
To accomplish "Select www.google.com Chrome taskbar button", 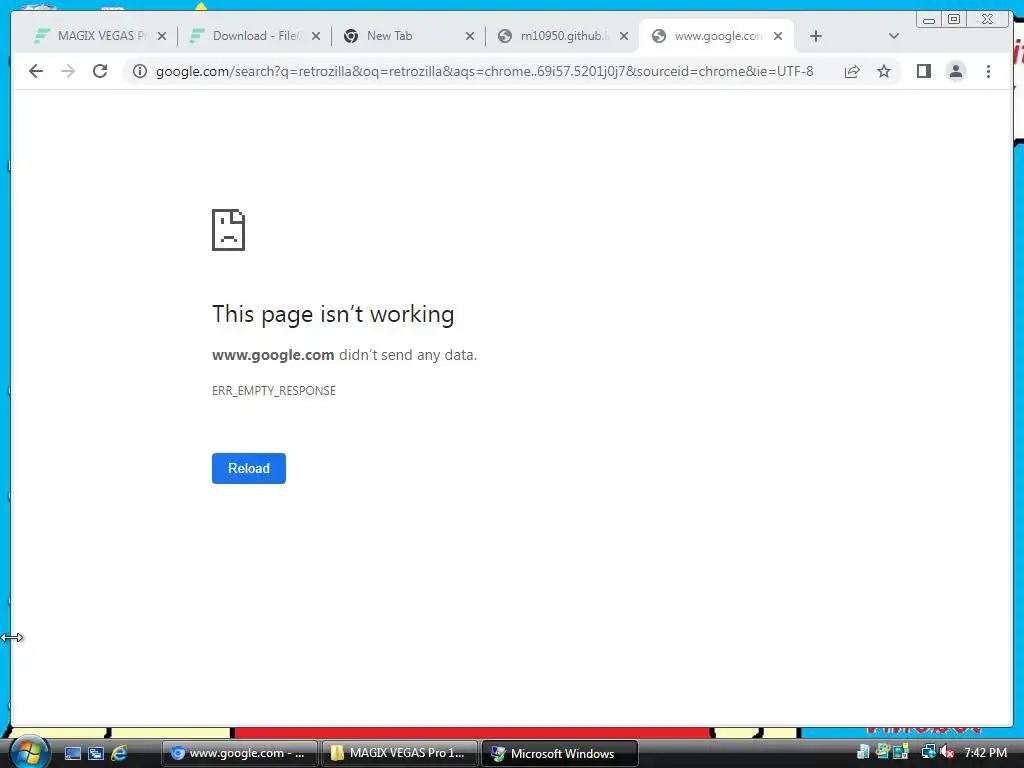I will [x=240, y=753].
